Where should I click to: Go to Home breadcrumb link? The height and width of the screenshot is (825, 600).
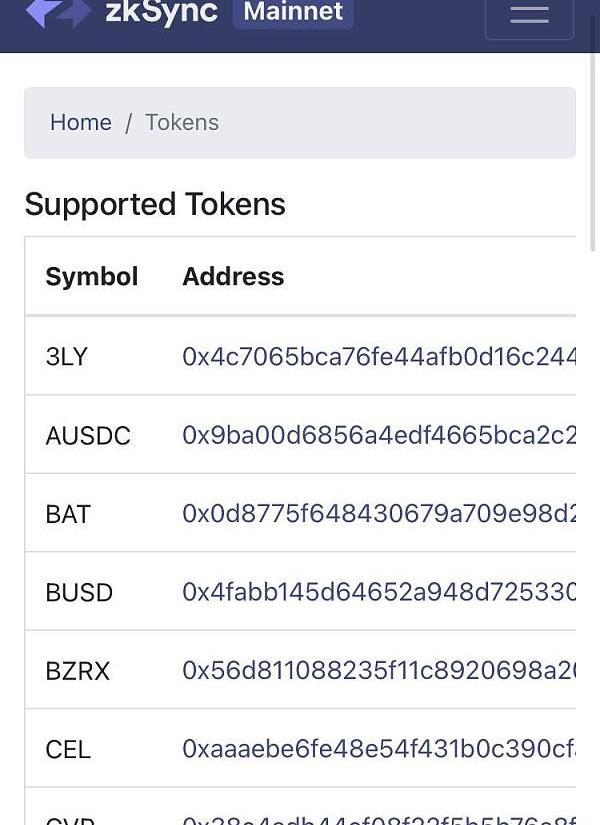coord(81,122)
